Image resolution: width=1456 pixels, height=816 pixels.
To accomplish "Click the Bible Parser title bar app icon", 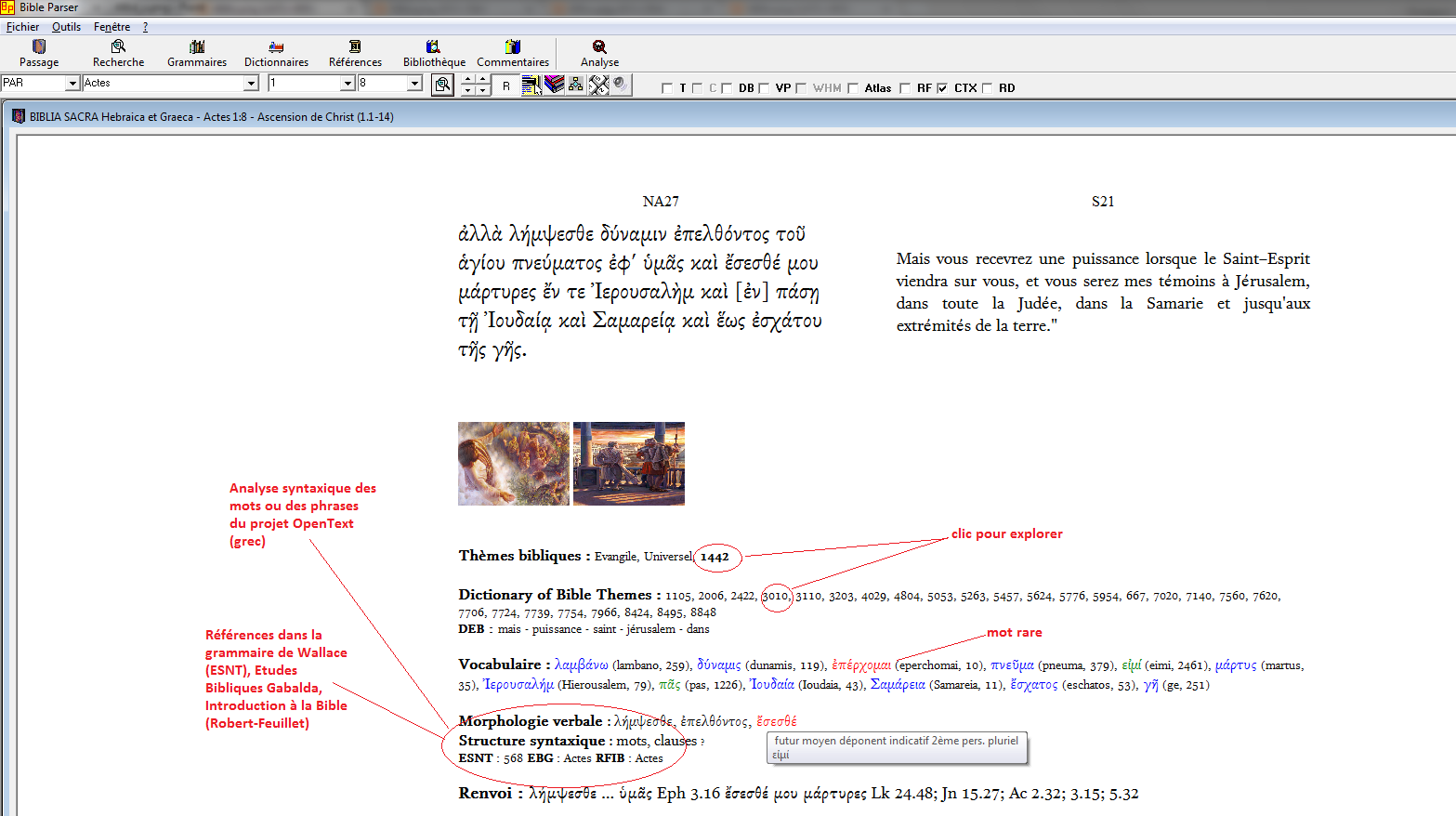I will pyautogui.click(x=7, y=7).
